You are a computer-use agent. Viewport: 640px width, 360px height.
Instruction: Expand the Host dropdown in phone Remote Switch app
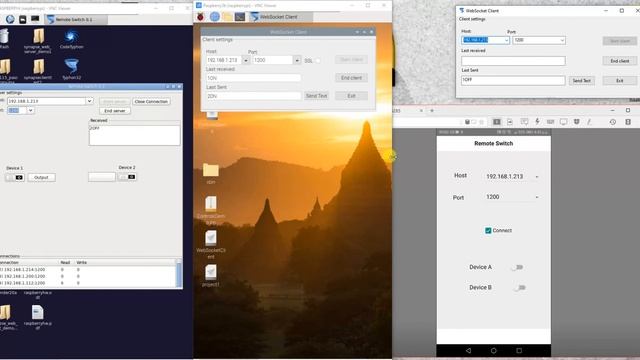point(537,177)
